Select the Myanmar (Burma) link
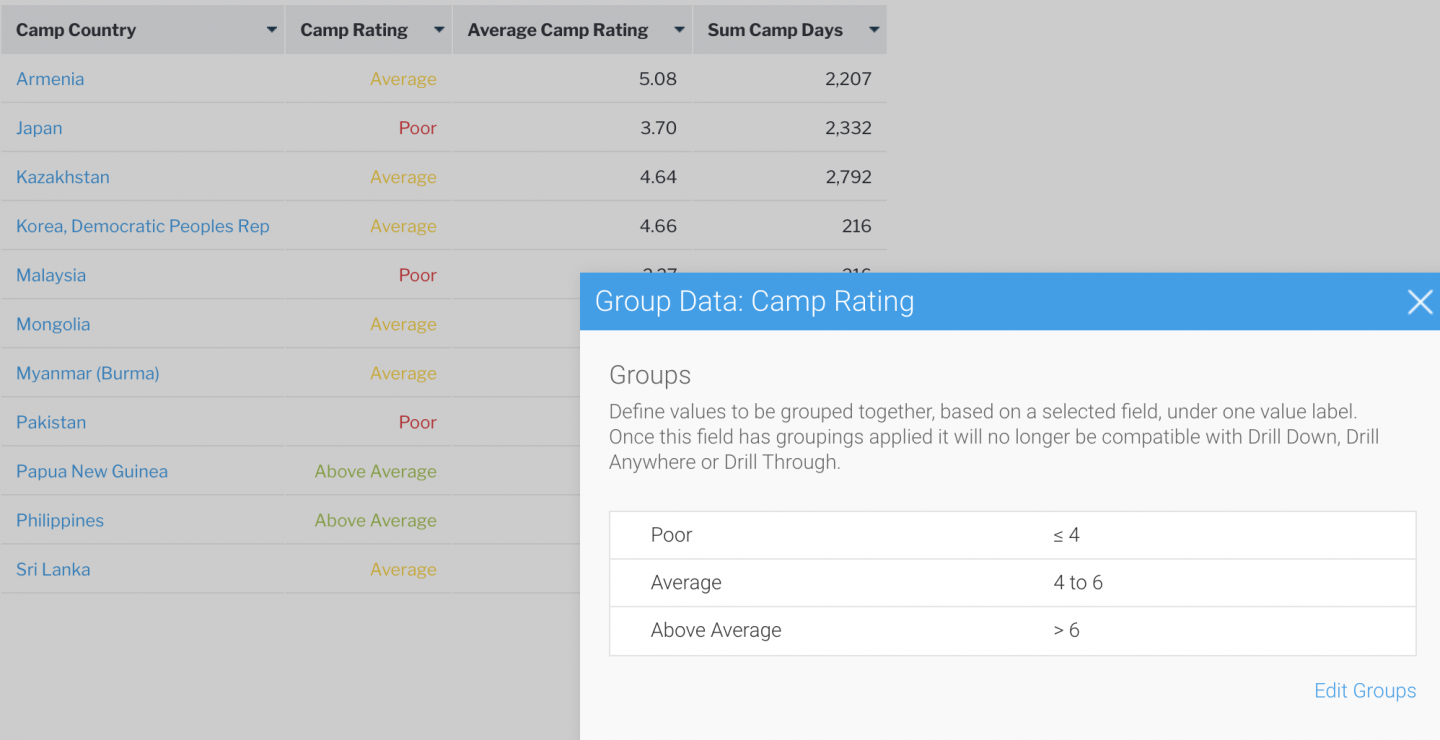1440x740 pixels. click(87, 373)
